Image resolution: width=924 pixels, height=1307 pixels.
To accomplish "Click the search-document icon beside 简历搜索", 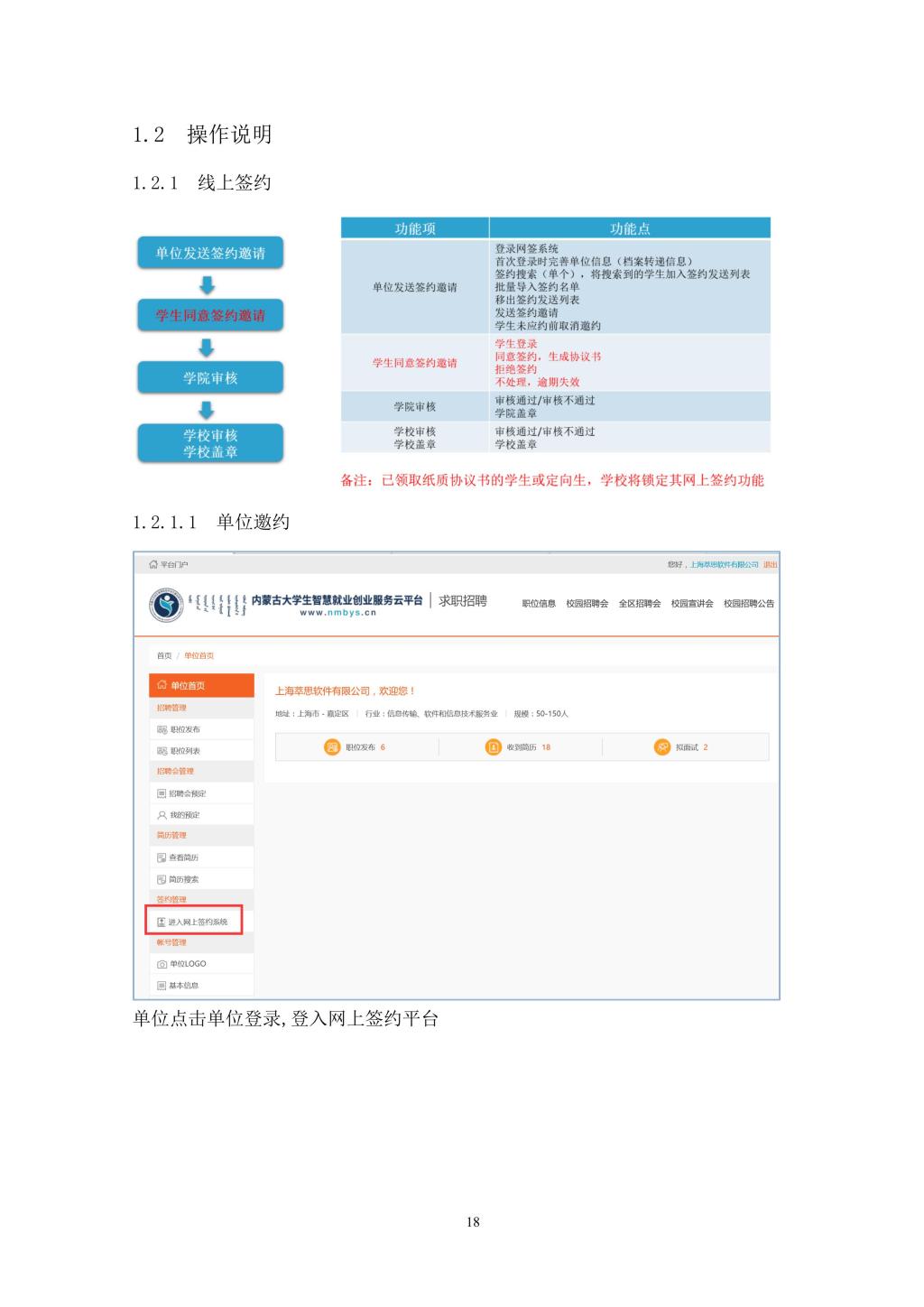I will click(162, 879).
